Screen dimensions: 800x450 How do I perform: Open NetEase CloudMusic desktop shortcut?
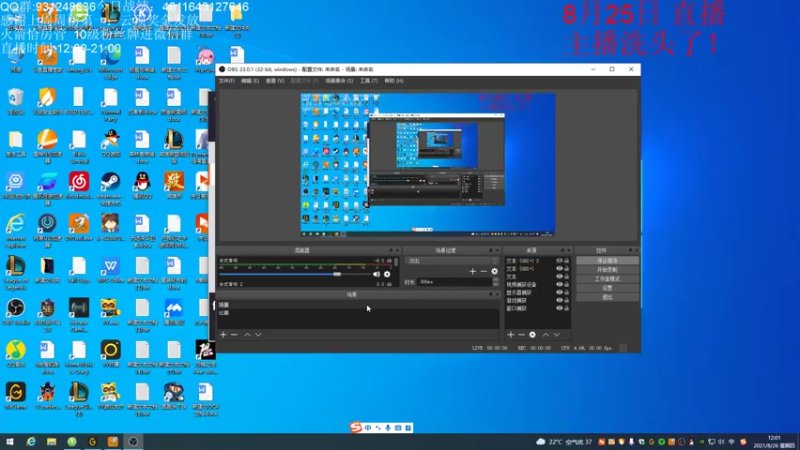(x=79, y=186)
